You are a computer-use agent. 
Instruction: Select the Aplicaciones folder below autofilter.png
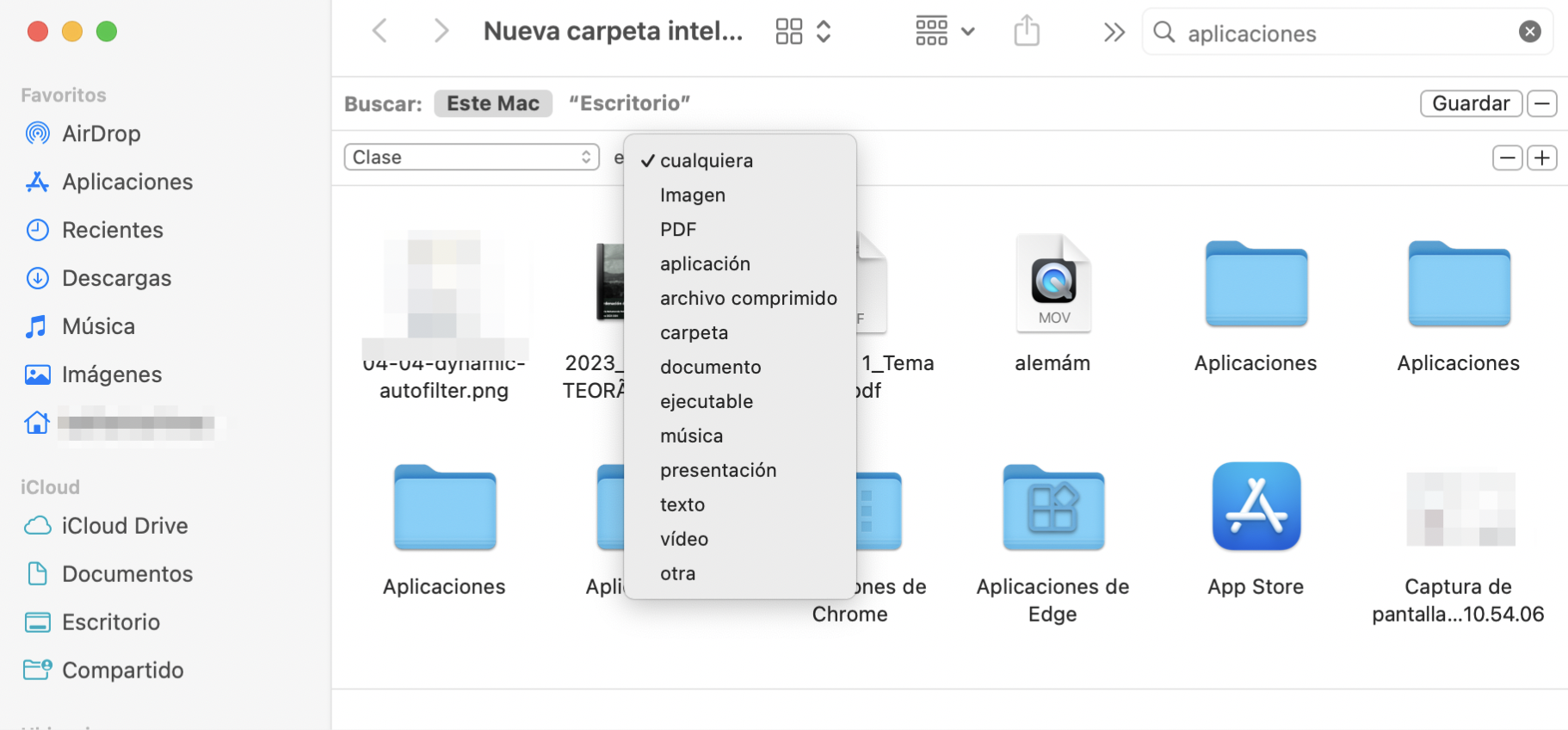445,508
